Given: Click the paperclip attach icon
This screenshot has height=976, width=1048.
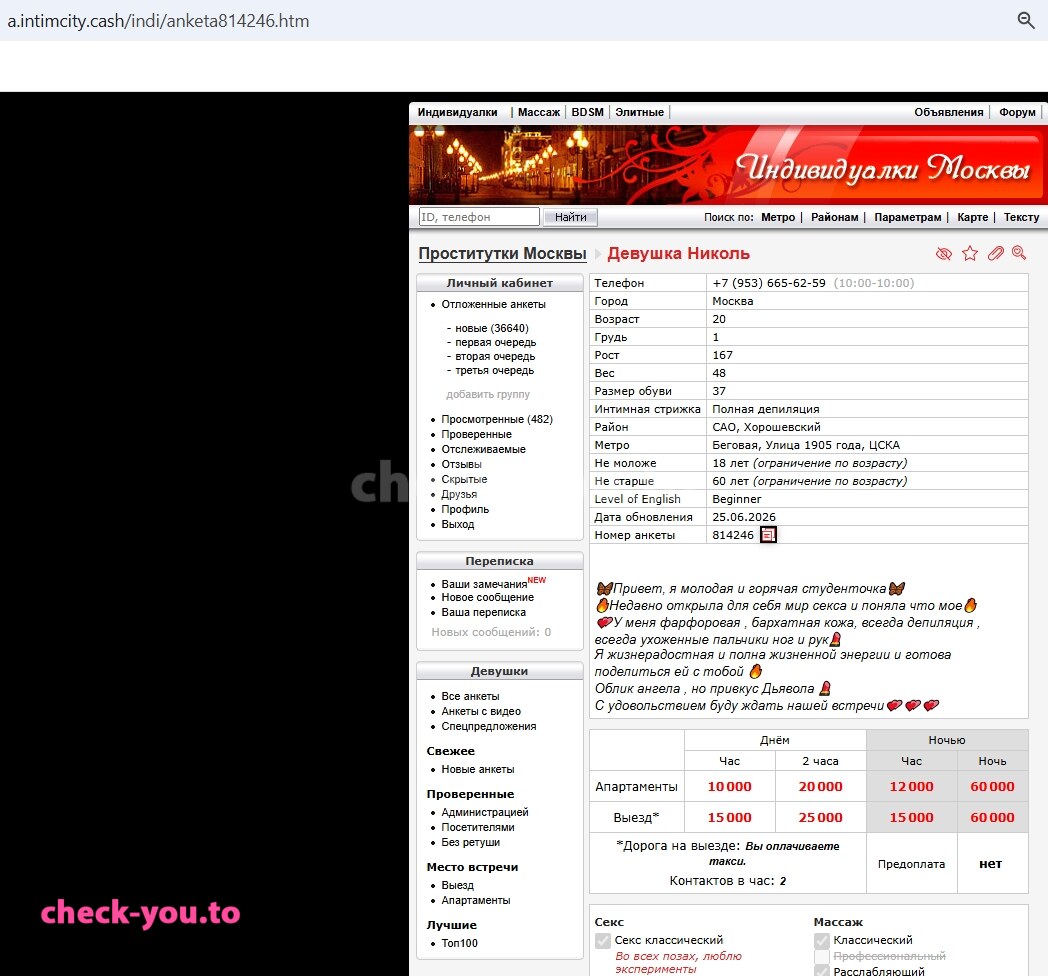Looking at the screenshot, I should (996, 253).
